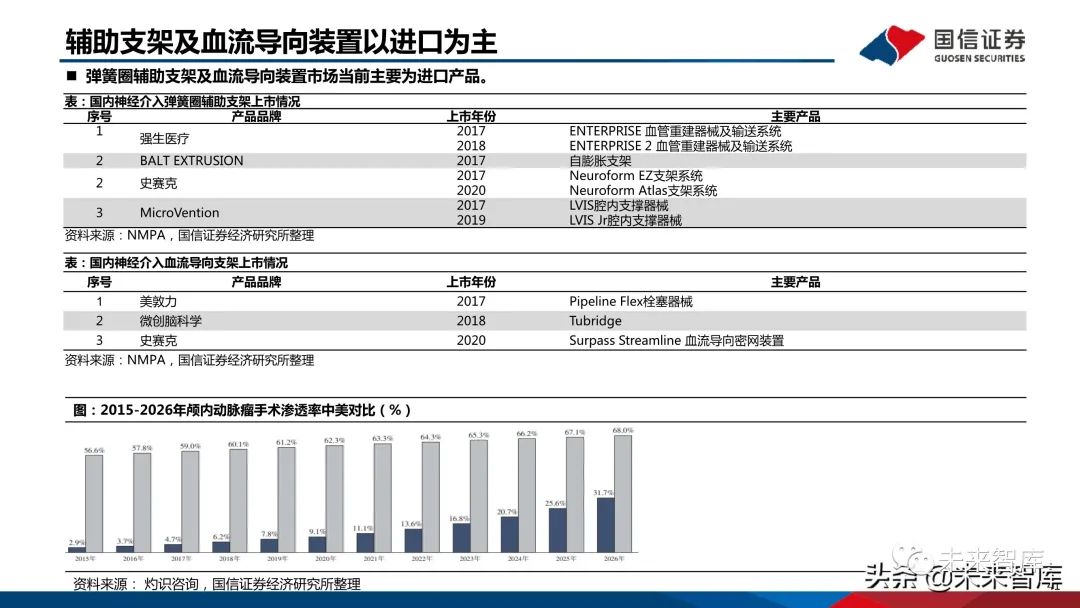
Task: Click the 57.8% data label in the chart
Action: pyautogui.click(x=143, y=448)
